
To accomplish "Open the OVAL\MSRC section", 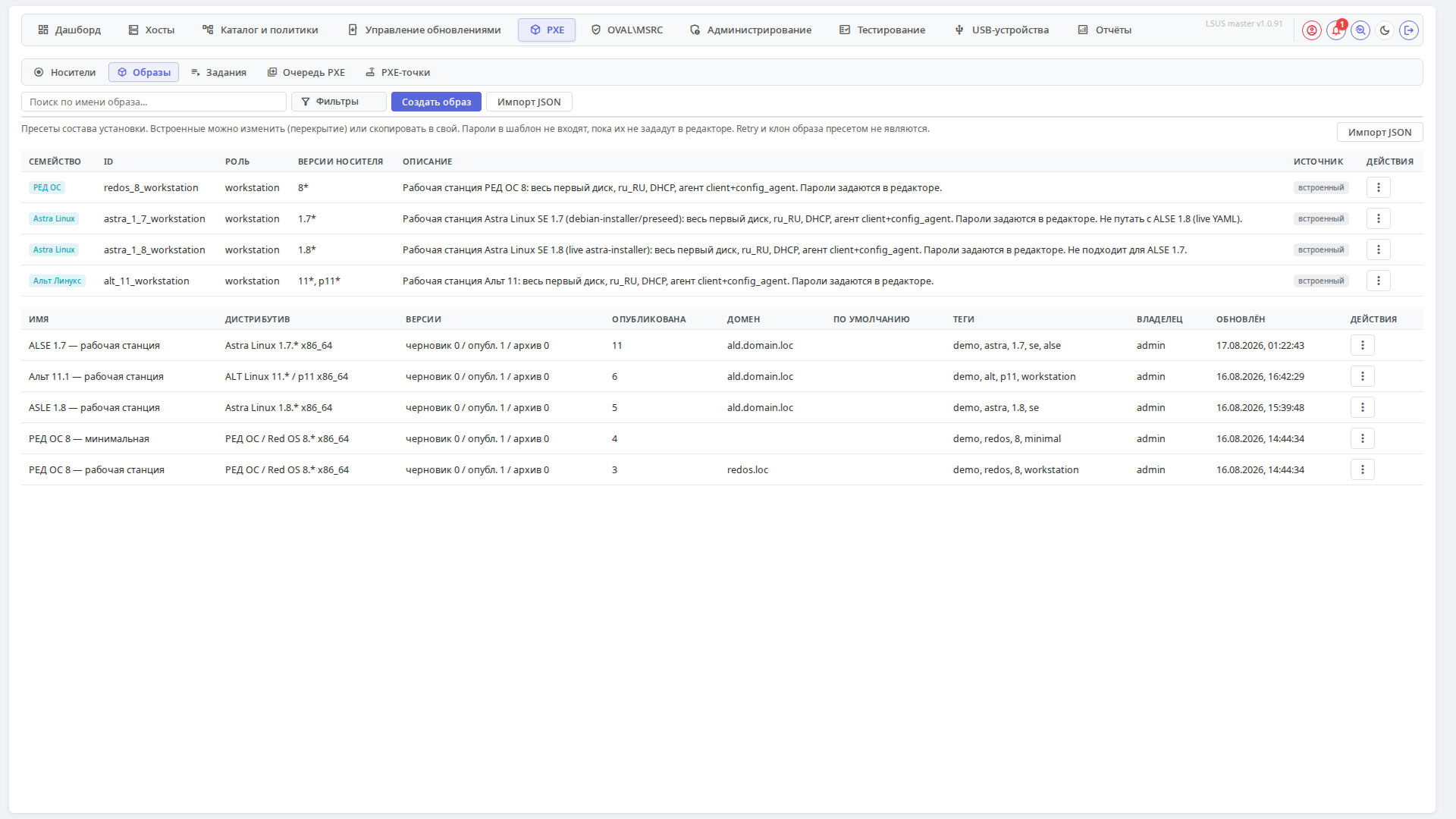I will tap(626, 30).
